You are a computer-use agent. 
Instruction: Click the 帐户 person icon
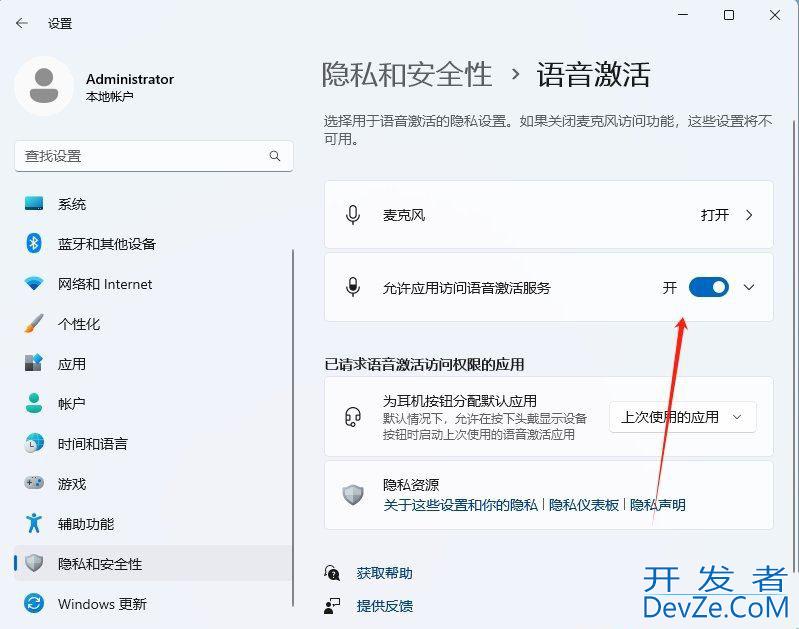(x=34, y=403)
